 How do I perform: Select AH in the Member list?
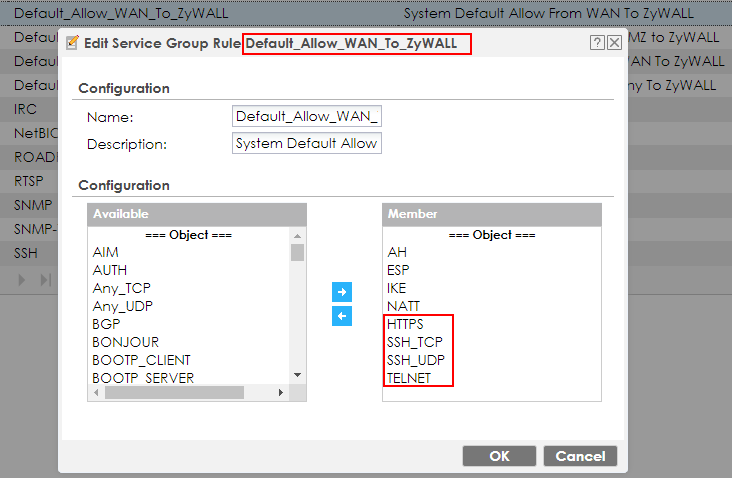(397, 252)
